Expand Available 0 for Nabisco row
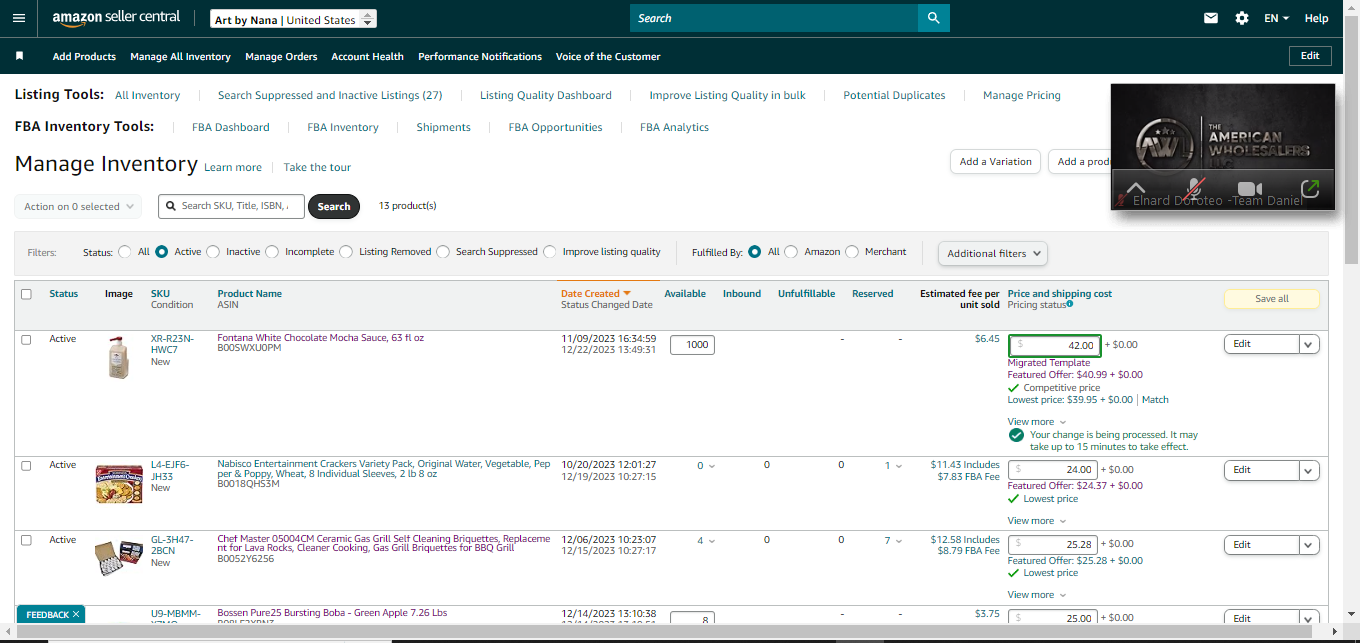This screenshot has width=1360, height=643. tap(706, 466)
